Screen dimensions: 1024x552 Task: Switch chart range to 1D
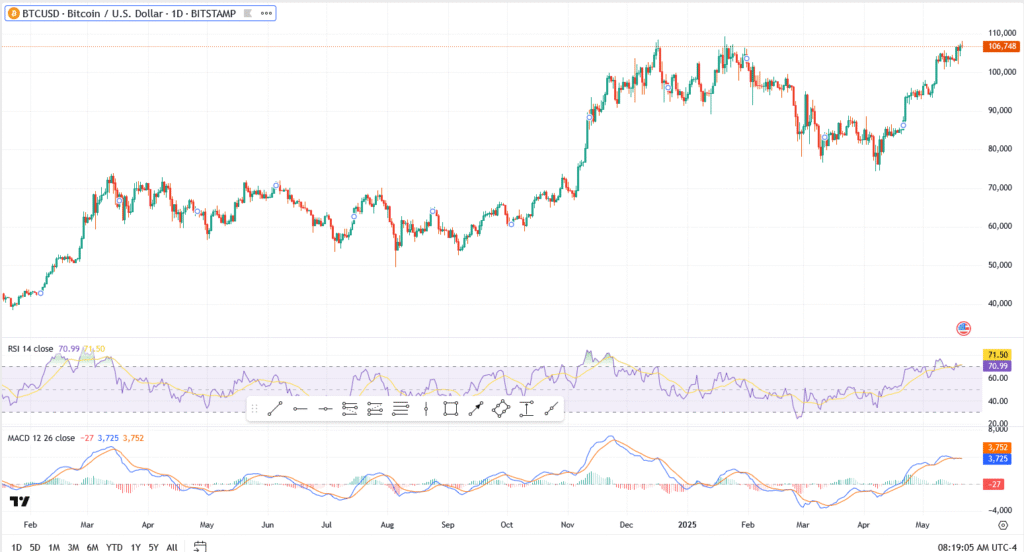point(17,547)
